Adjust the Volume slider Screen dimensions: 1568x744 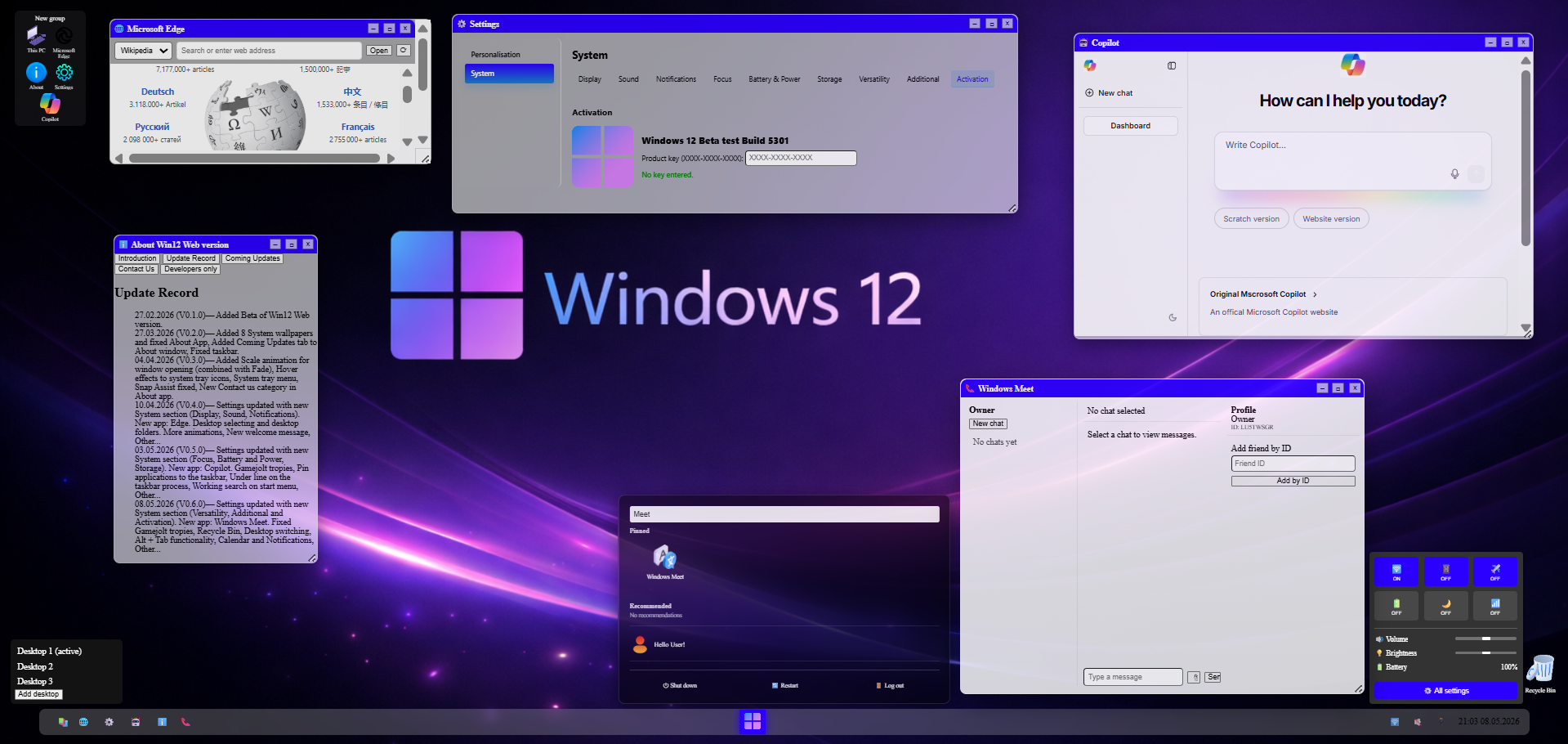point(1485,639)
